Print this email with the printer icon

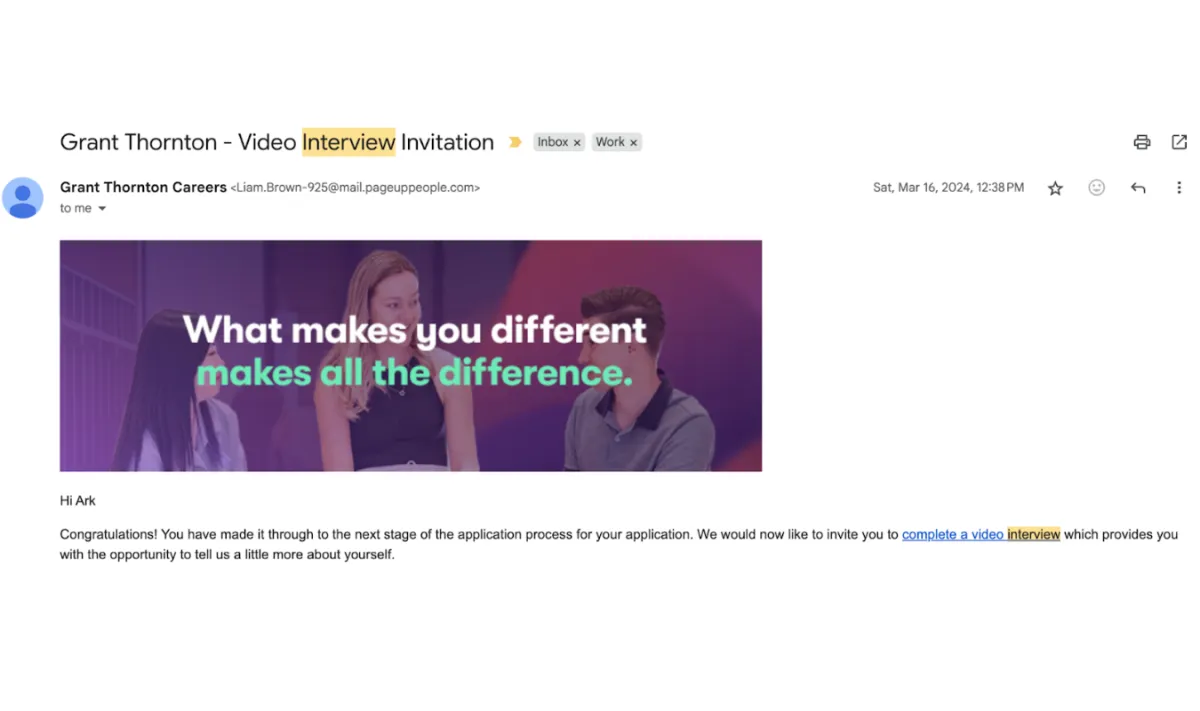tap(1142, 142)
